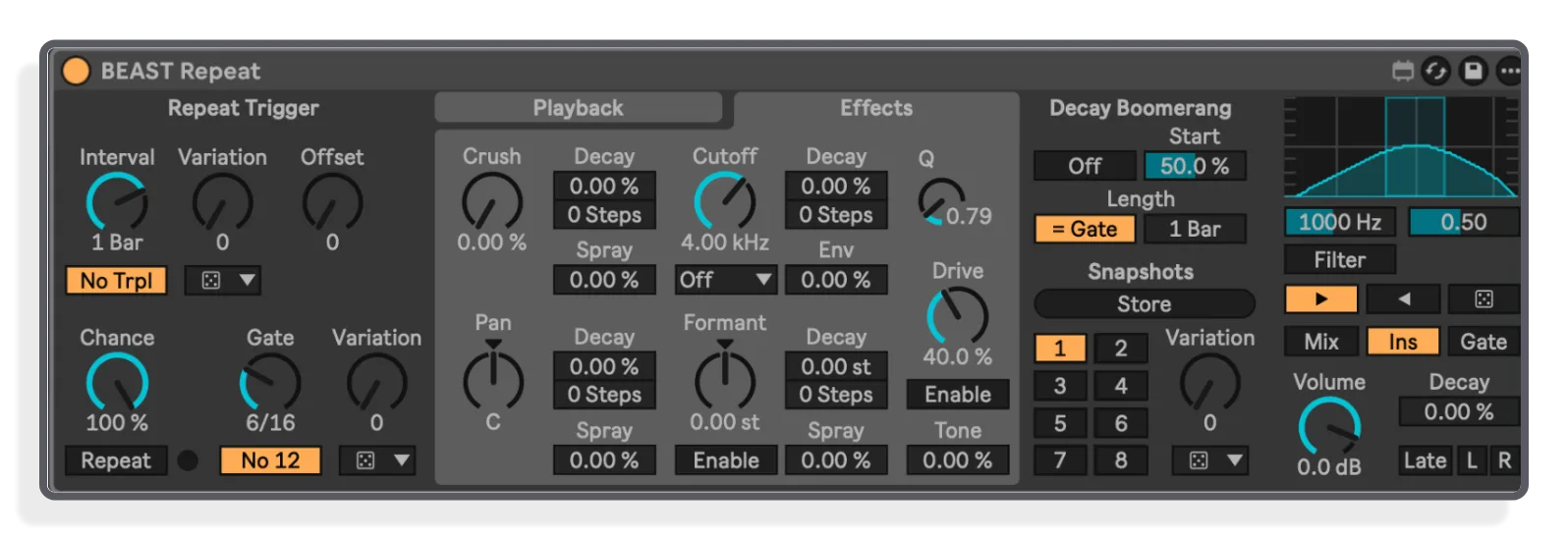Toggle the Decay Boomerang Off button
The height and width of the screenshot is (539, 1568).
tap(1085, 166)
